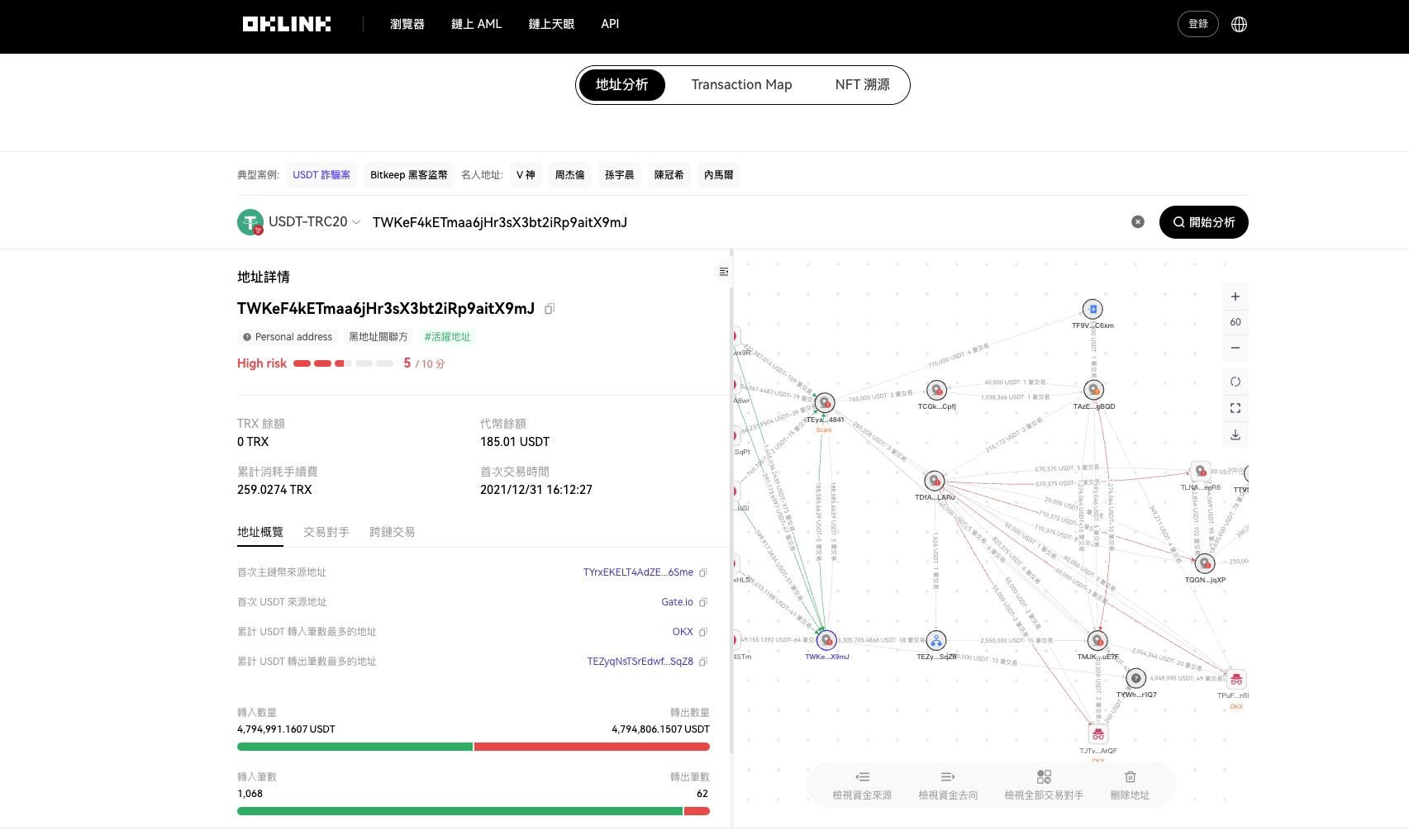The width and height of the screenshot is (1409, 840).
Task: Open the 跨鏈交易 tab
Action: 393,532
